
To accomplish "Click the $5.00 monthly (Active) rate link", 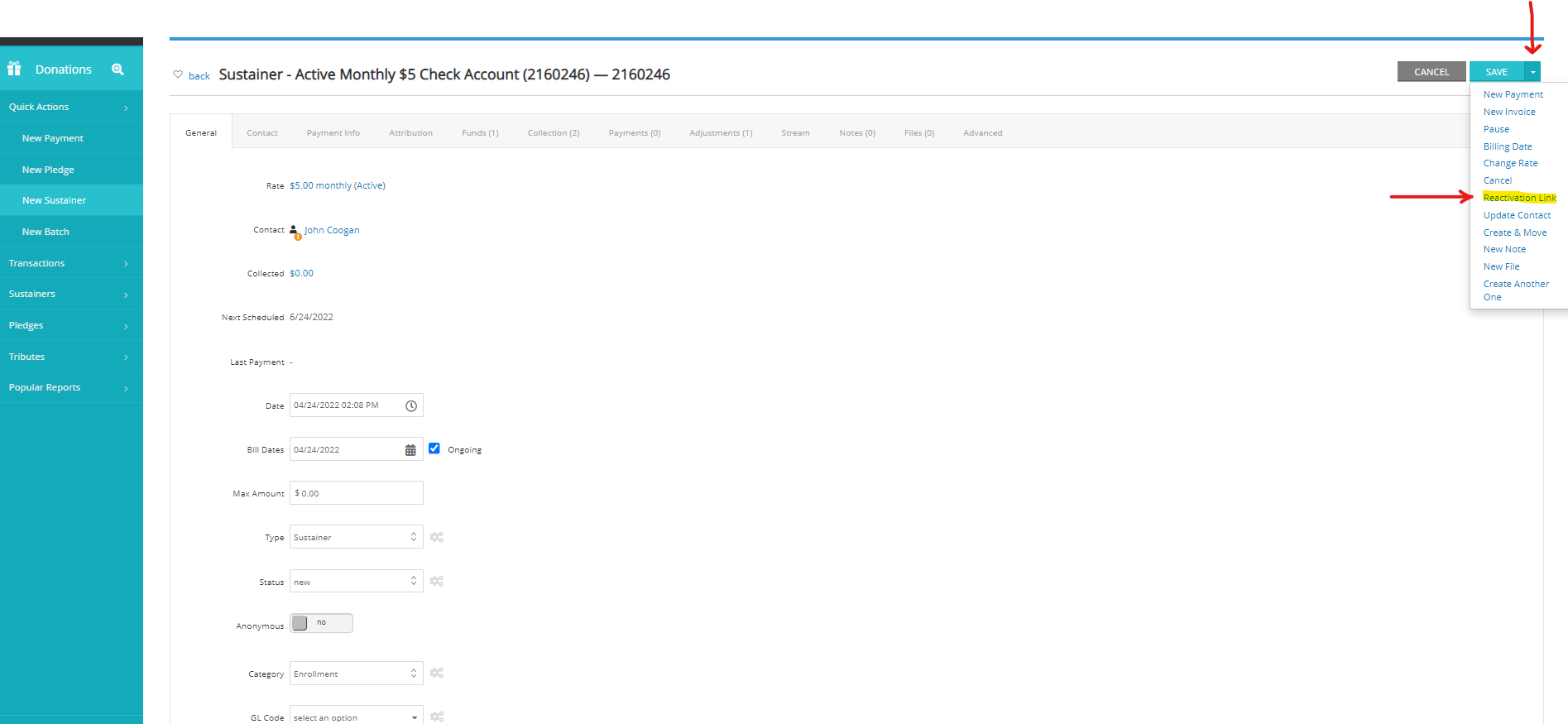I will click(x=338, y=185).
